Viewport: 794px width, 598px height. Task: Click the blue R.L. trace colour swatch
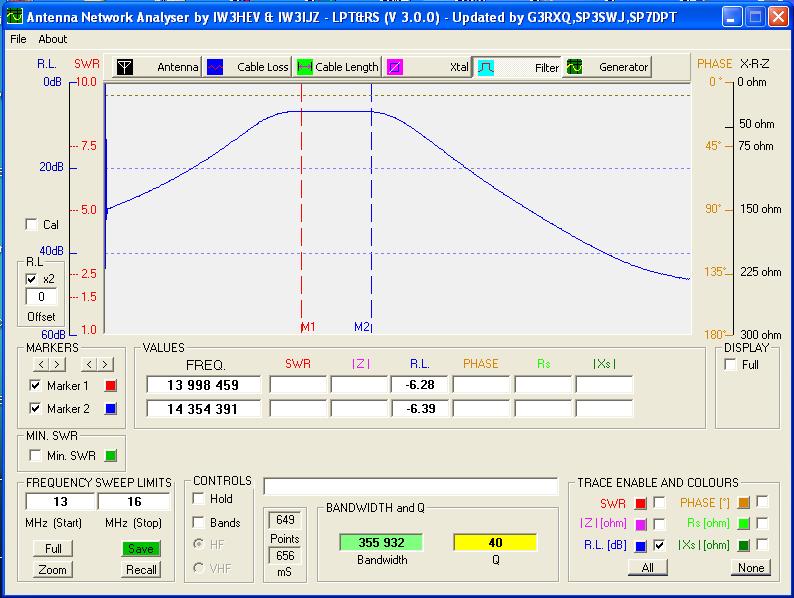coord(641,546)
